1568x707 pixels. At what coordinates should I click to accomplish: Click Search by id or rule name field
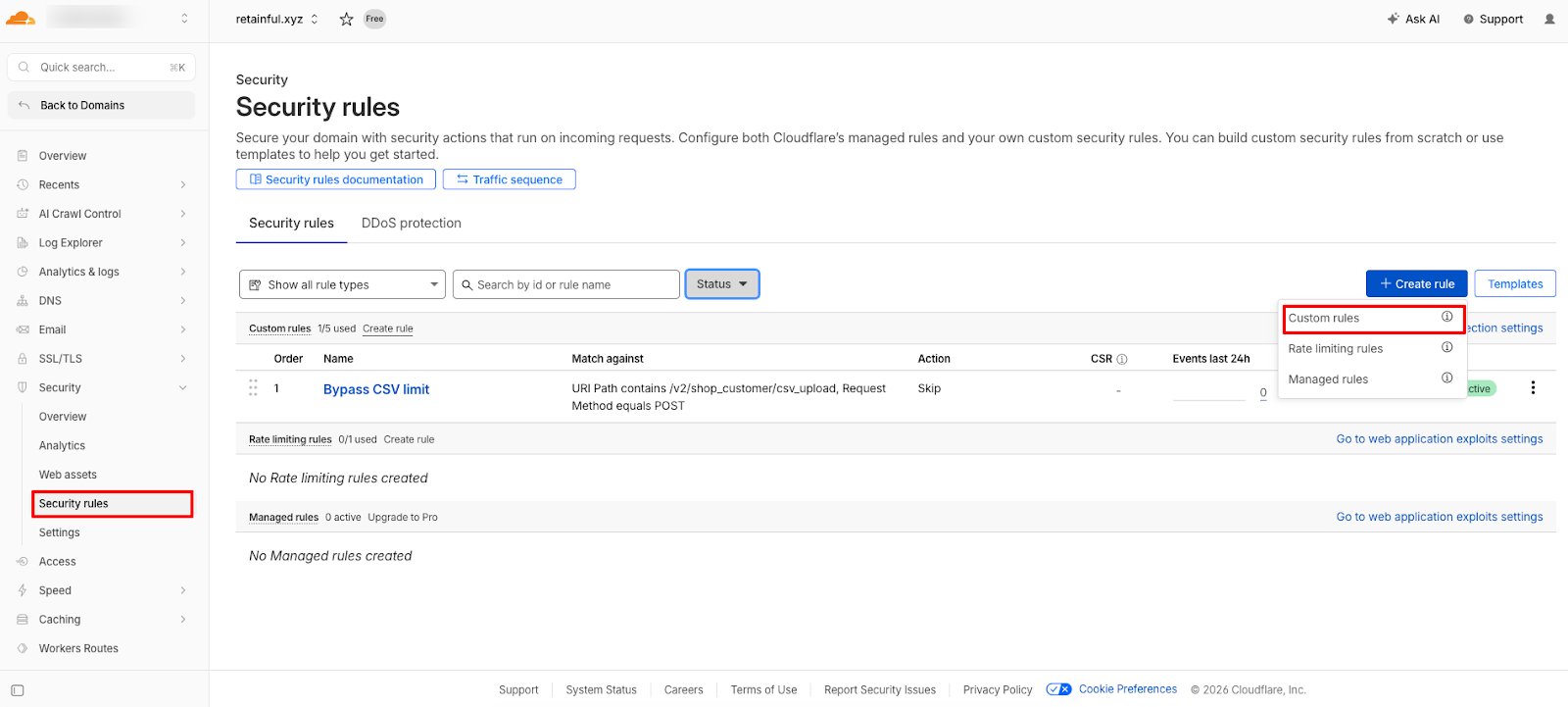pyautogui.click(x=566, y=284)
